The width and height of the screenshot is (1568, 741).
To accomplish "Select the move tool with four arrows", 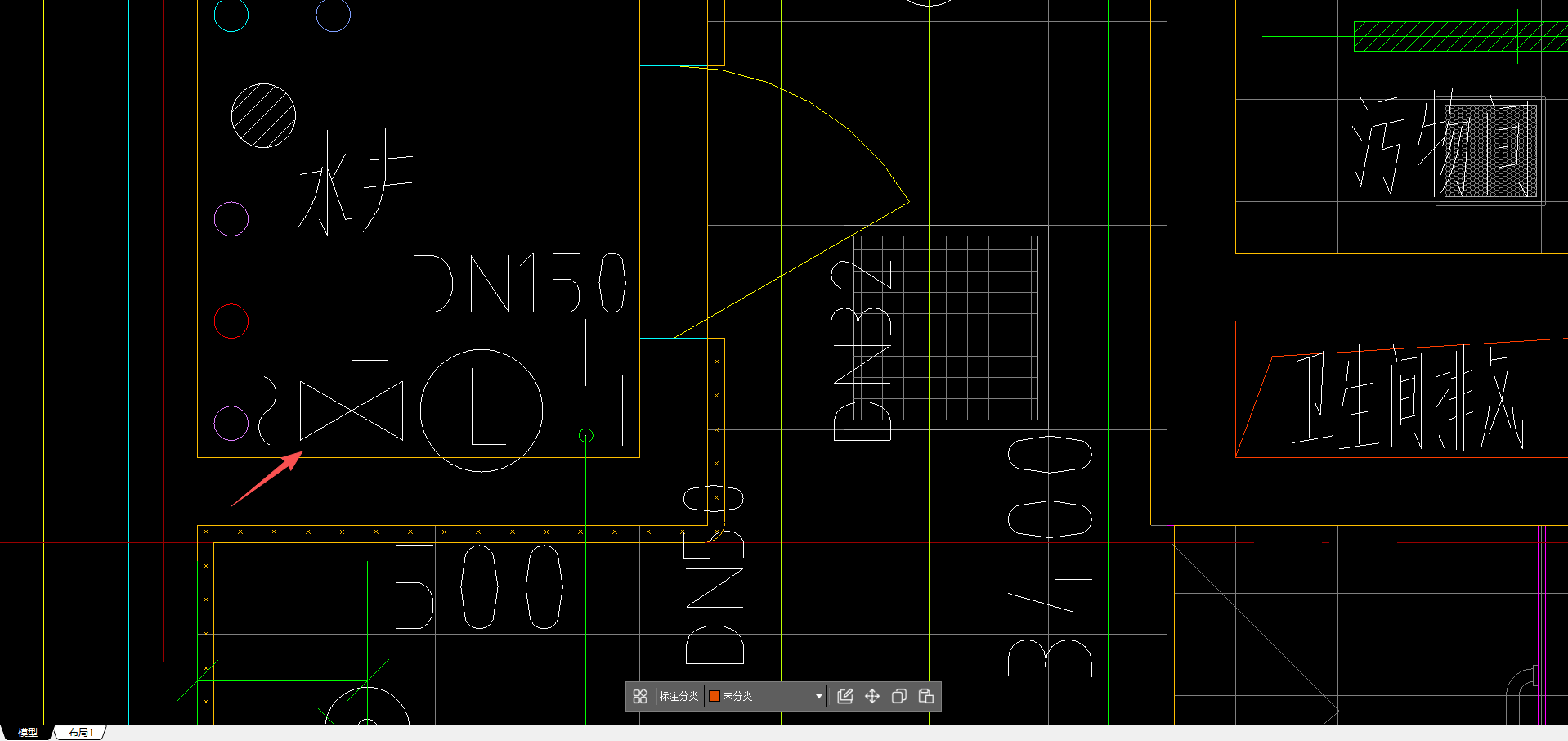I will [x=872, y=696].
